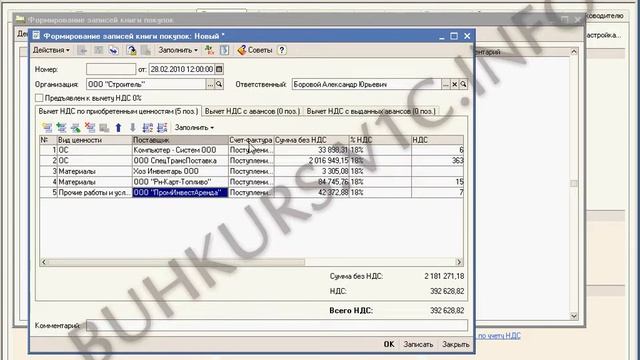This screenshot has height=360, width=640.
Task: Move row down with grey arrow
Action: 133,128
